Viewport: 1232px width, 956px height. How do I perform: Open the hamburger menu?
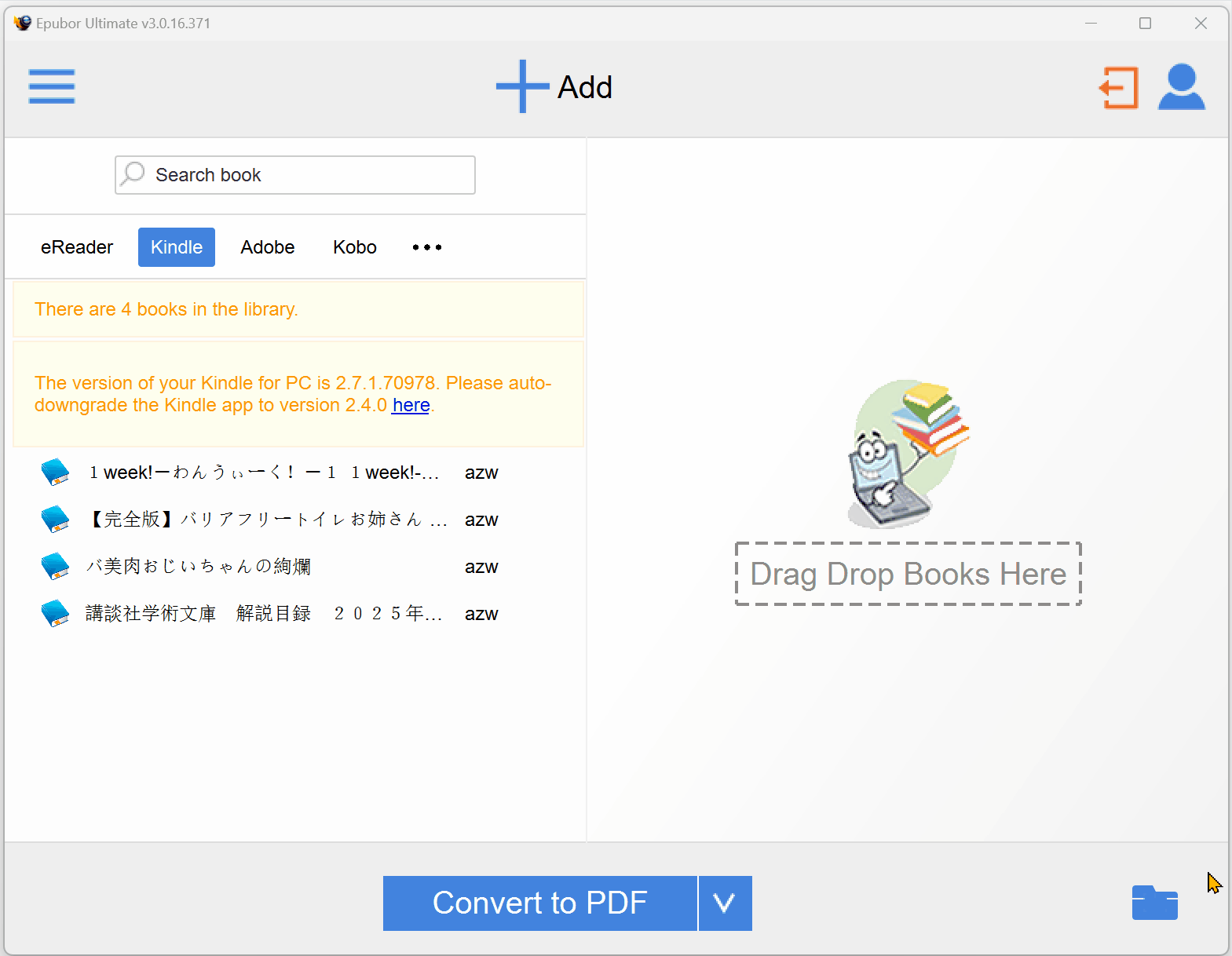[x=52, y=86]
